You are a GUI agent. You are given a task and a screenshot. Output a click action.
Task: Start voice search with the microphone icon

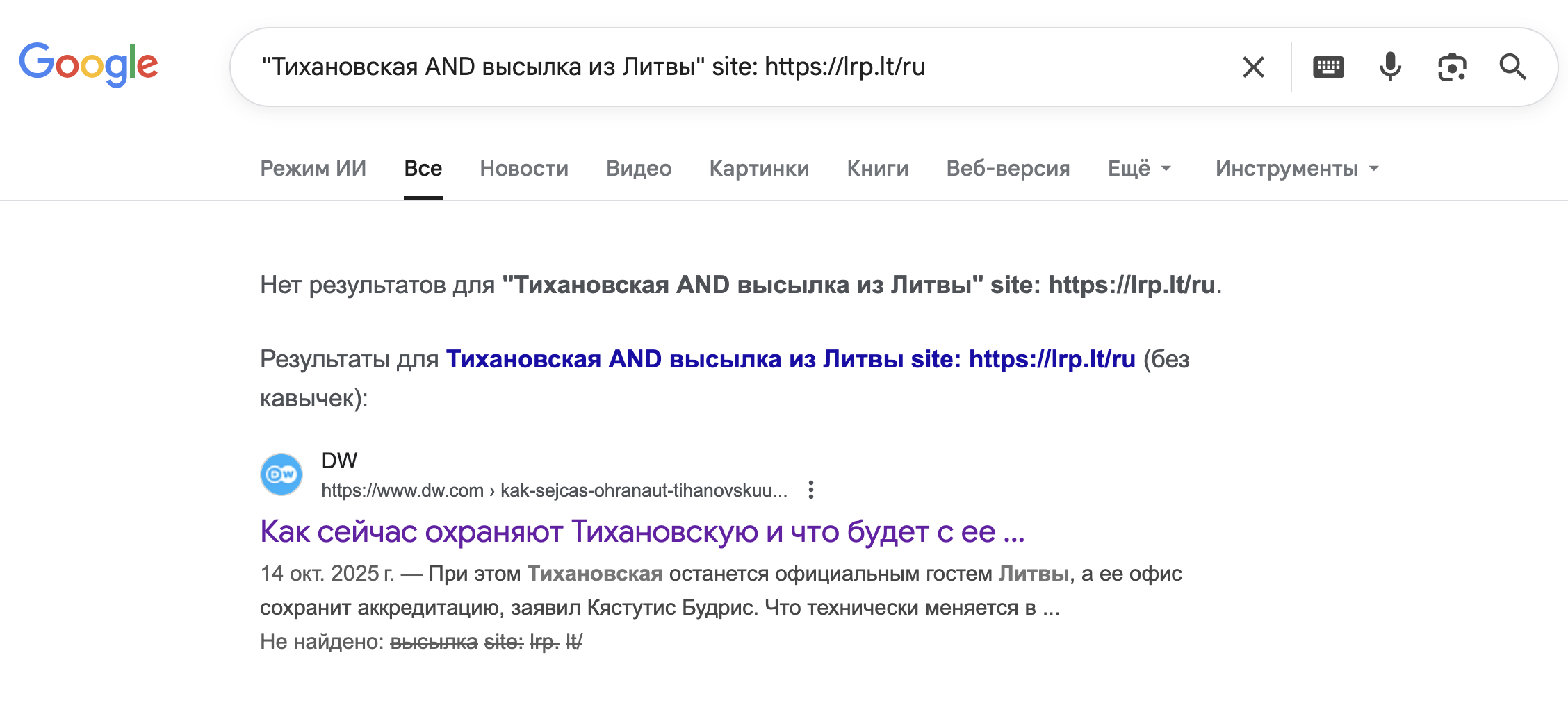tap(1389, 67)
